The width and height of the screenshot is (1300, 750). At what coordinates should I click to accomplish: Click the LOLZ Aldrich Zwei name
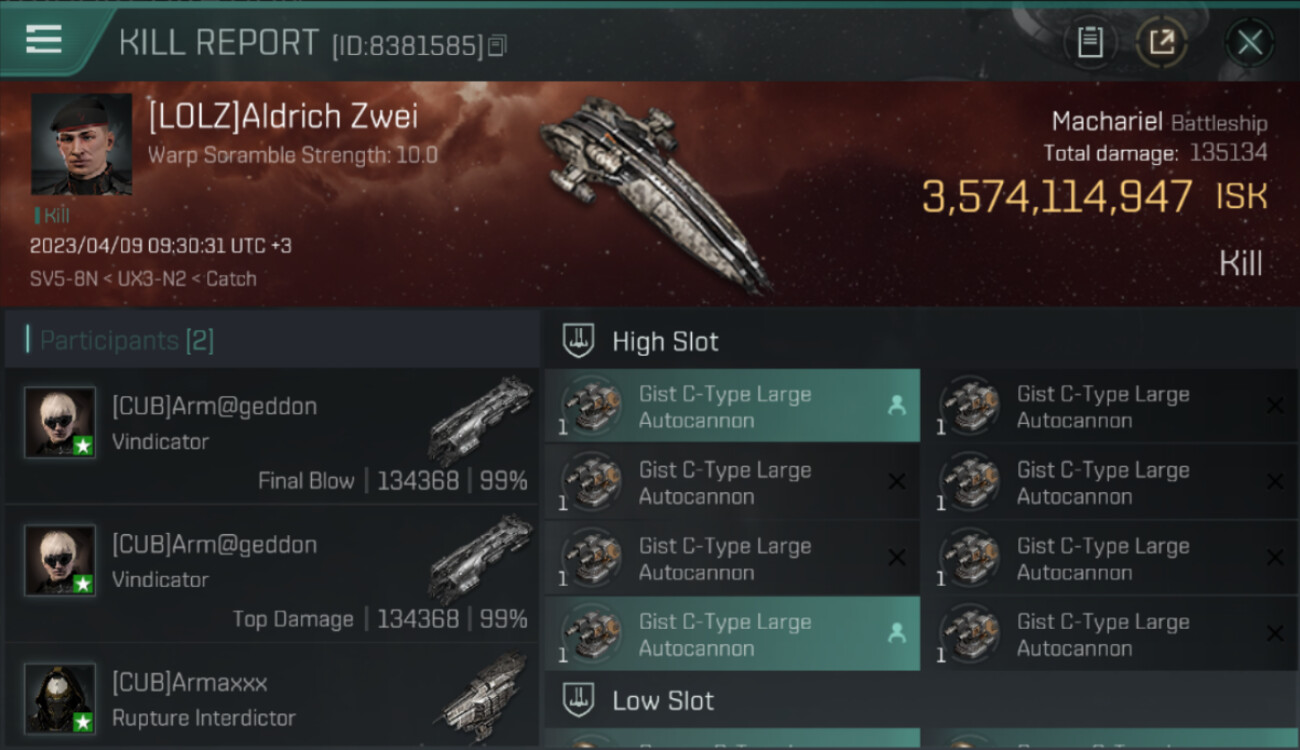(283, 117)
